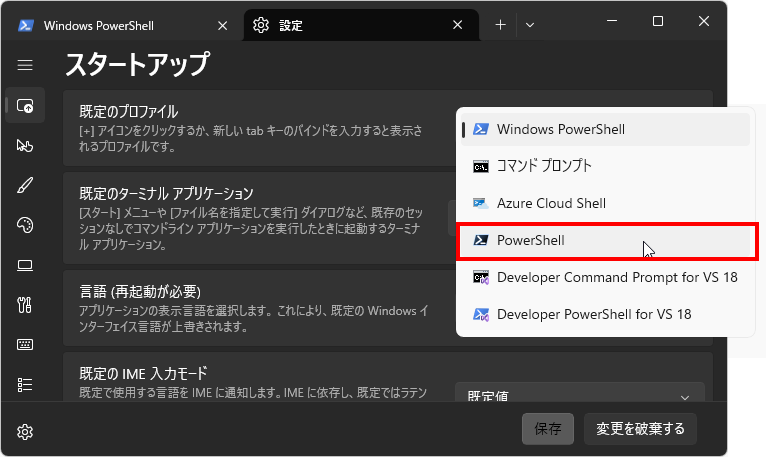Image resolution: width=766 pixels, height=457 pixels.
Task: Choose Developer Command Prompt for VS 18
Action: [x=605, y=277]
